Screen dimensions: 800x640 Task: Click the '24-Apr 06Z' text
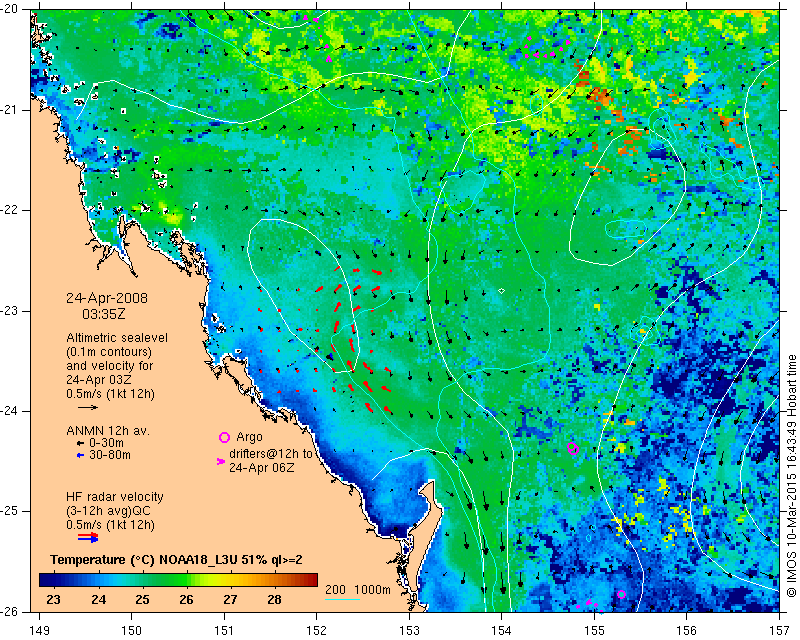261,467
